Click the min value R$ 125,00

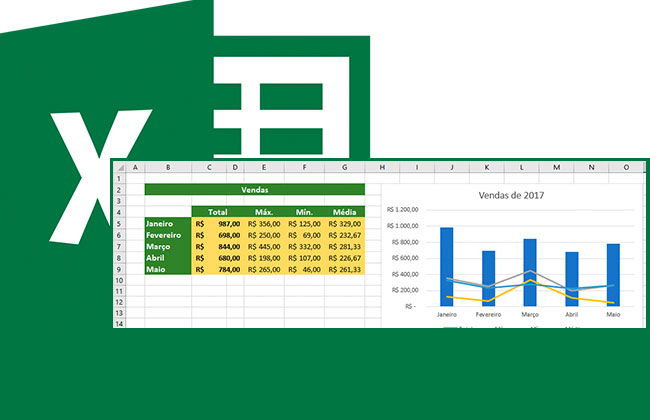click(x=304, y=224)
